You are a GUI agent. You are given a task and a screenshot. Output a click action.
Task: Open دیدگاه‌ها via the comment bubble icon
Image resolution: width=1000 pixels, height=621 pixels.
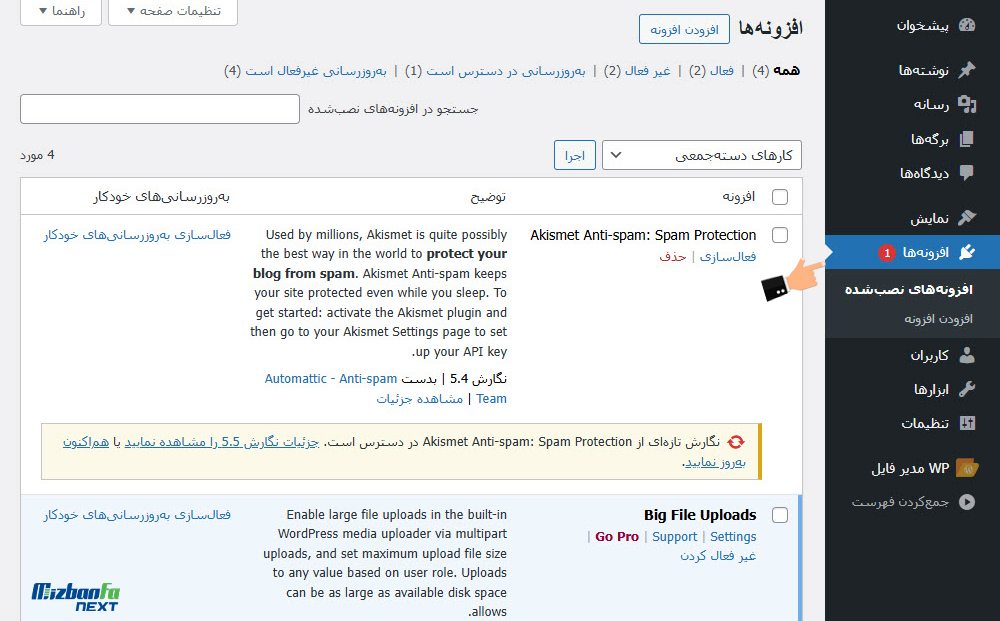click(966, 173)
